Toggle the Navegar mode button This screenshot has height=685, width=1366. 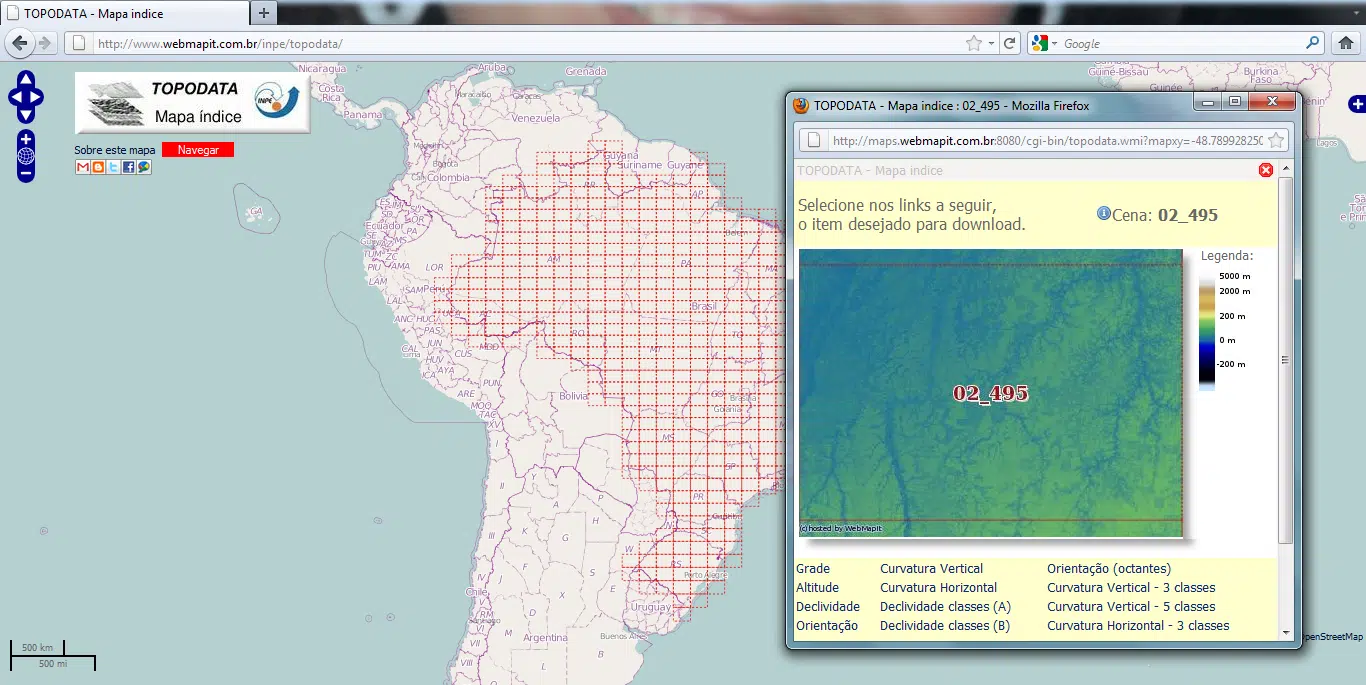click(197, 150)
